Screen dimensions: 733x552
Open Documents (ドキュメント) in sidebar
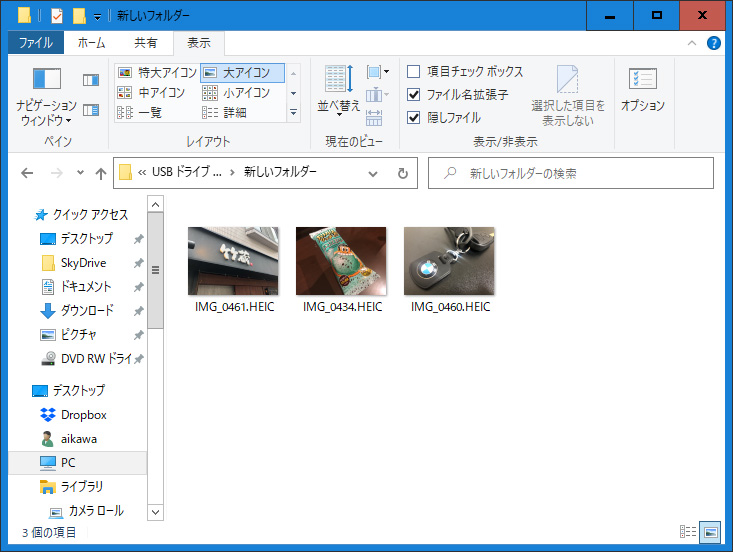(x=86, y=287)
